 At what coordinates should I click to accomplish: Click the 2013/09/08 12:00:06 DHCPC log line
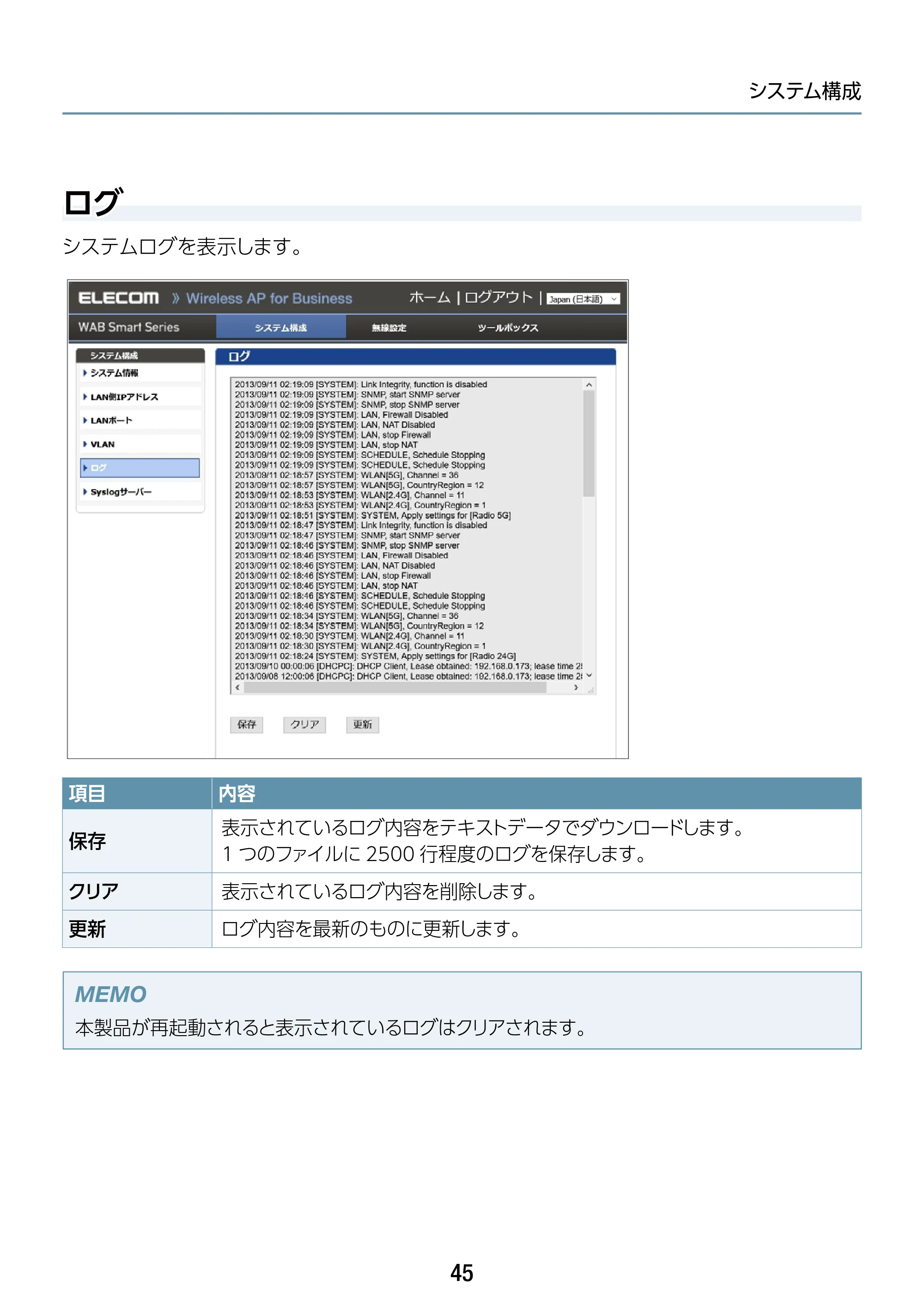[x=408, y=677]
